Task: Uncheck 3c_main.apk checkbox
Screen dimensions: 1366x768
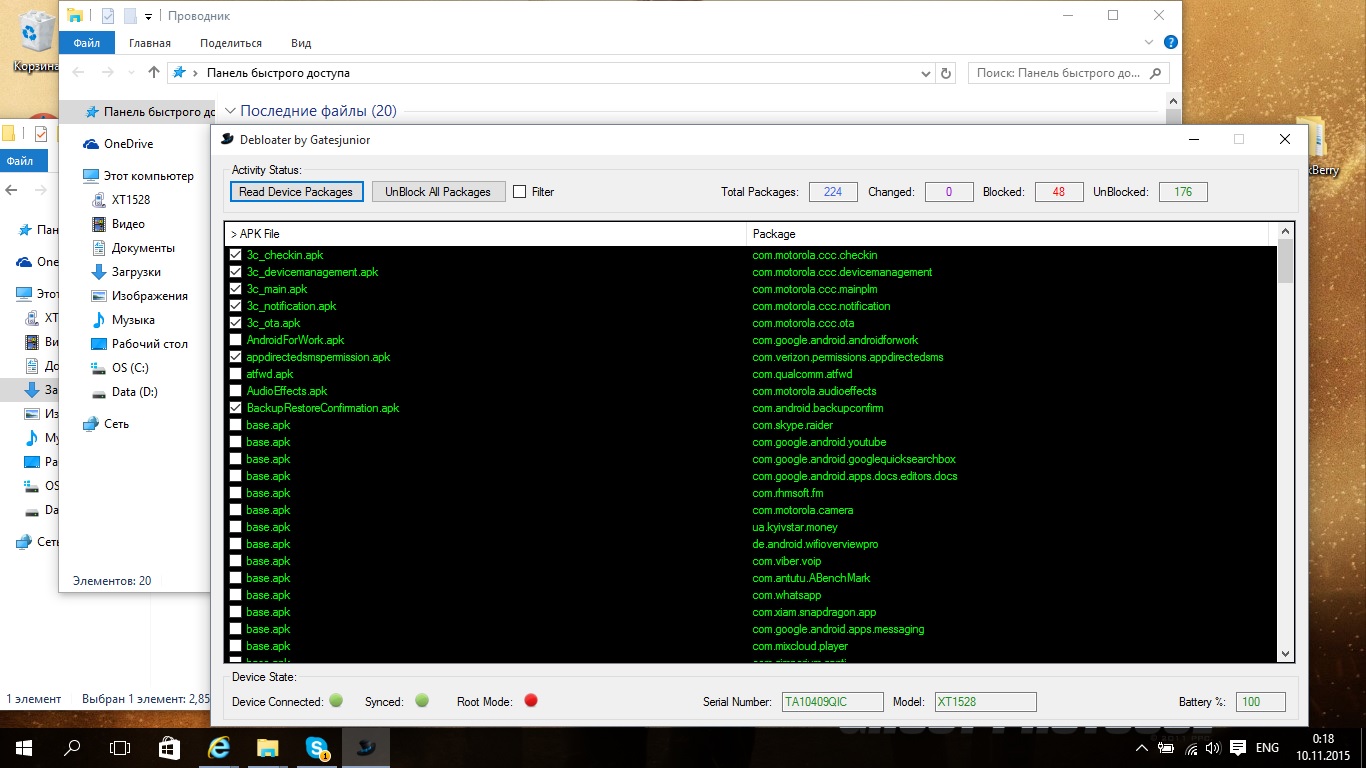Action: coord(236,289)
